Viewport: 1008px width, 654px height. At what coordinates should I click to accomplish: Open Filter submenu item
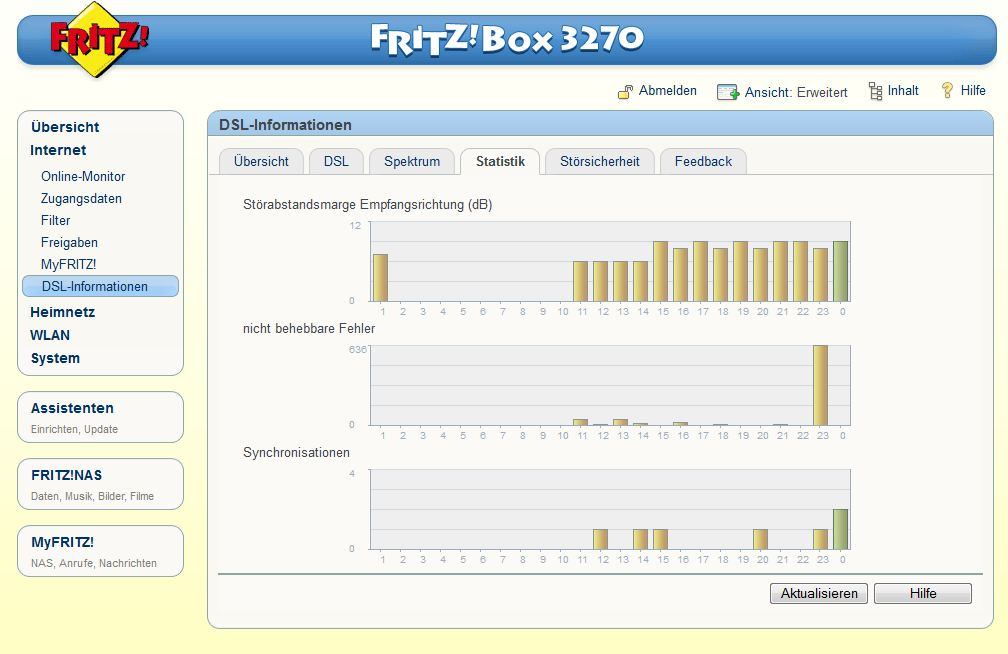coord(55,221)
